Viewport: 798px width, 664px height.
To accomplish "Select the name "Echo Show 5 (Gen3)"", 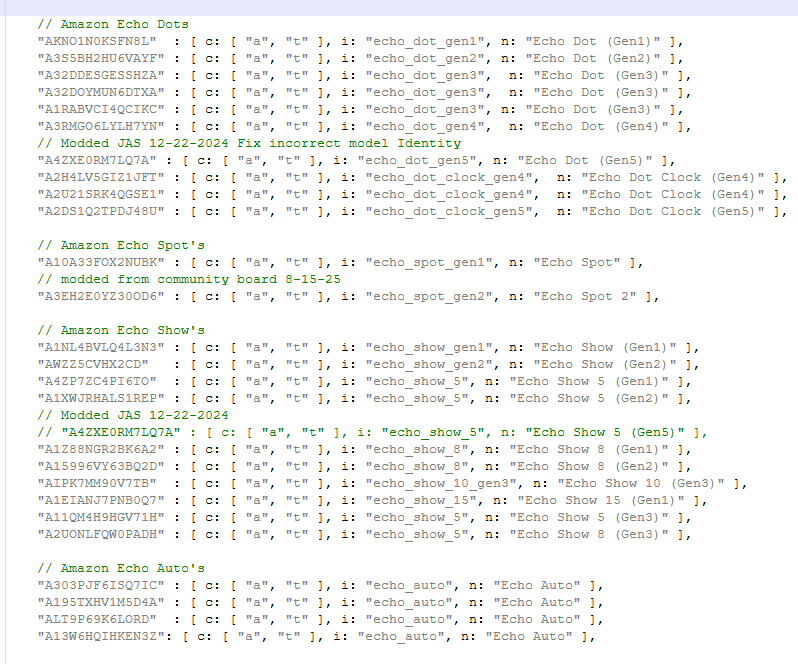I will point(589,517).
